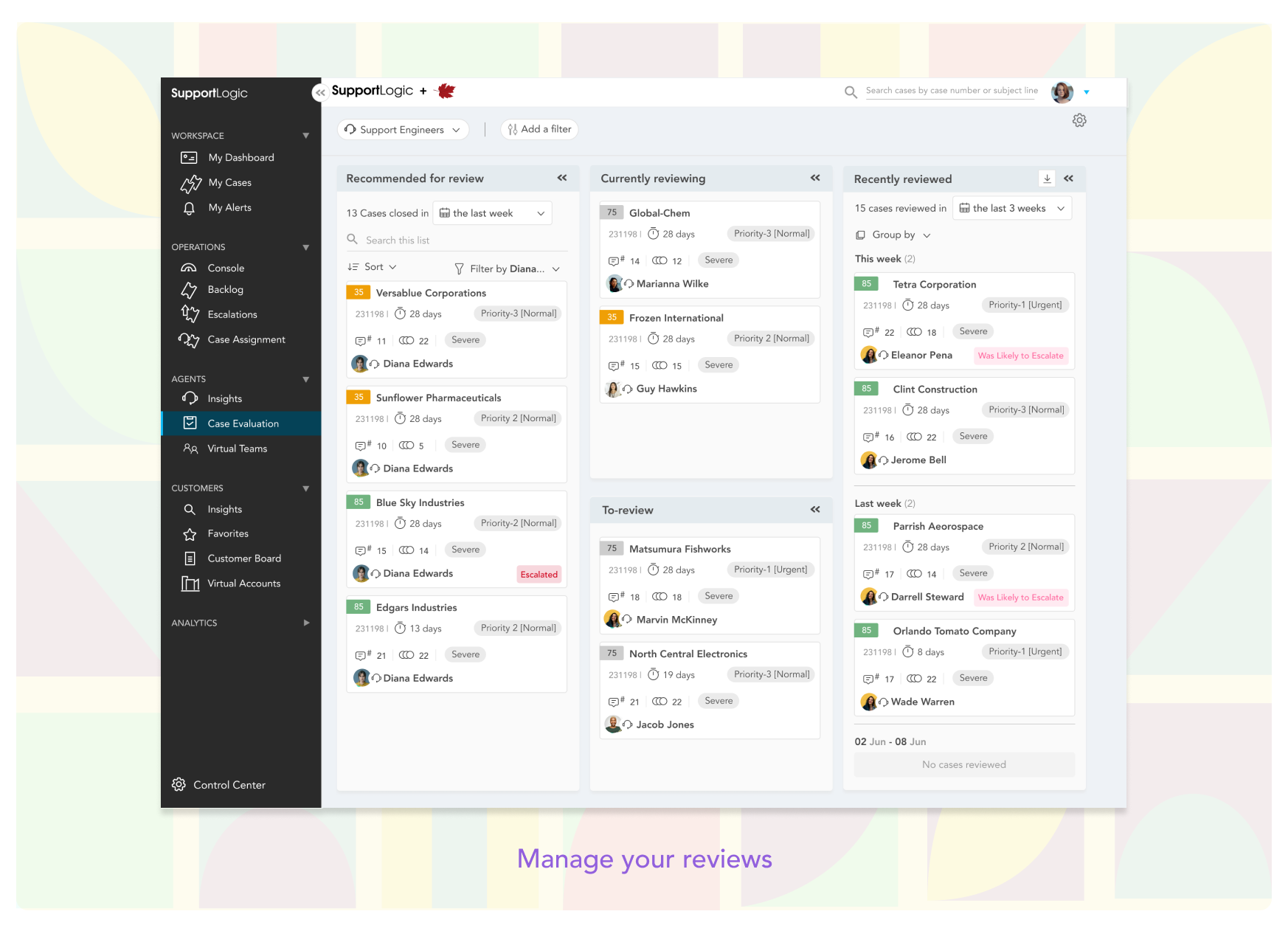Screen dimensions: 1288x931
Task: Collapse the Agents section
Action: (x=306, y=379)
